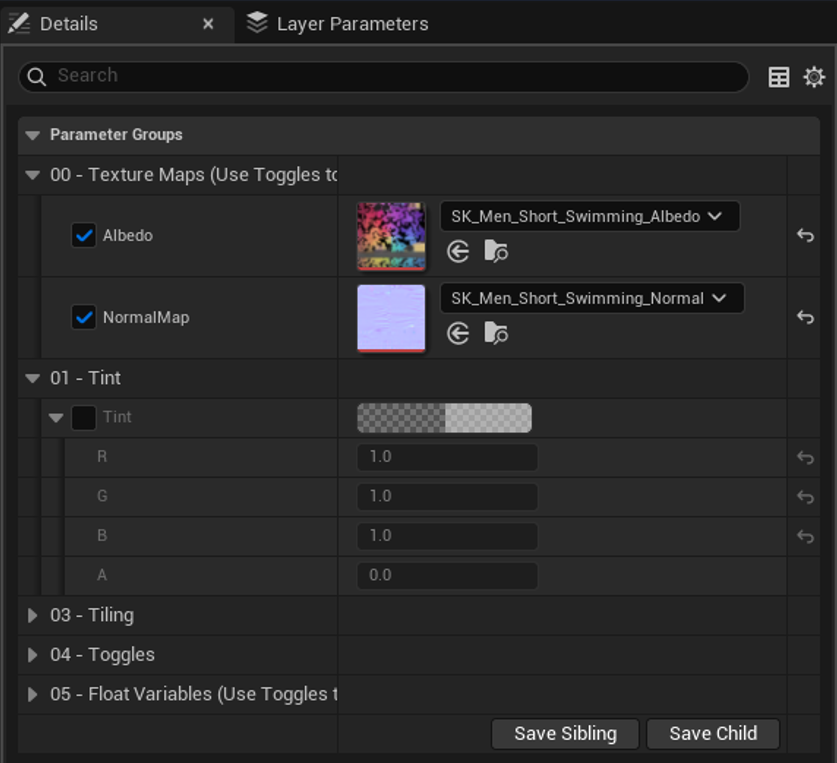Image resolution: width=837 pixels, height=763 pixels.
Task: Browse to the Albedo asset in the Content Browser
Action: pos(496,251)
